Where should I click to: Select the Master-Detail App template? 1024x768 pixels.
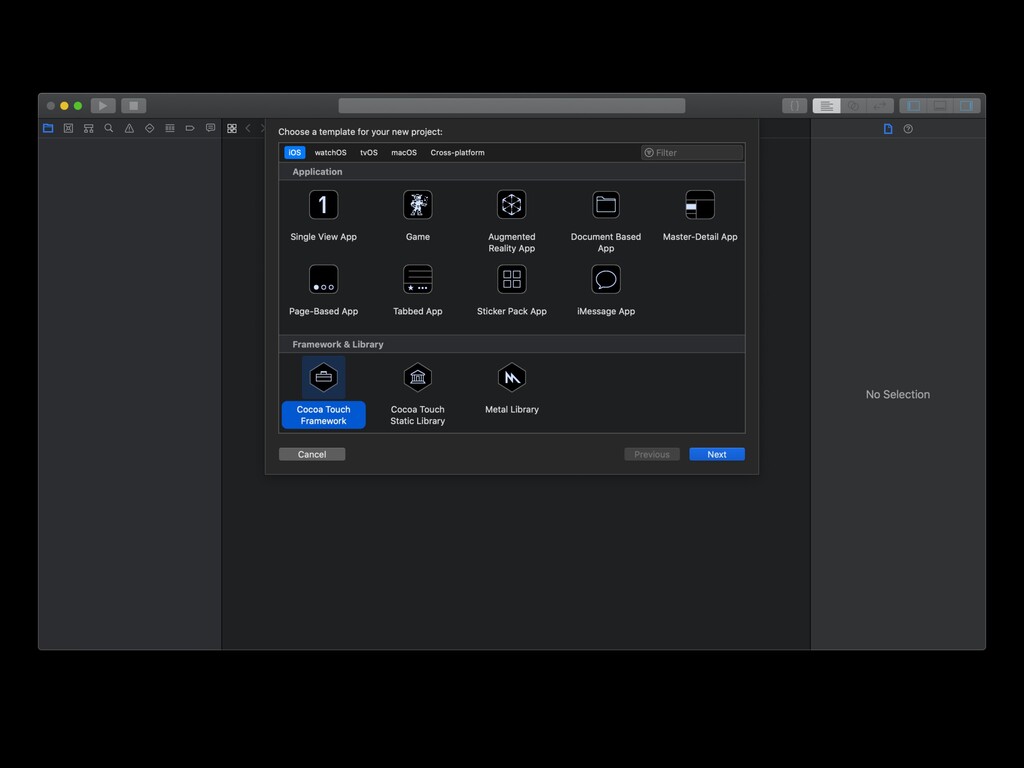click(x=699, y=216)
